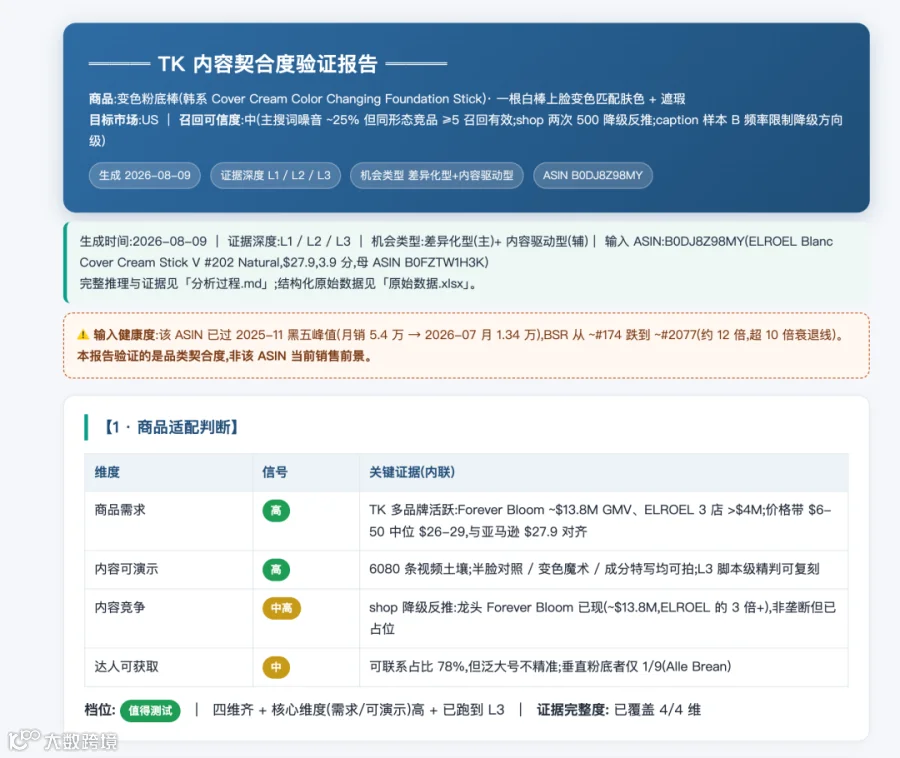900x758 pixels.
Task: Click the 已覆盖 4/4 维 text
Action: [657, 710]
